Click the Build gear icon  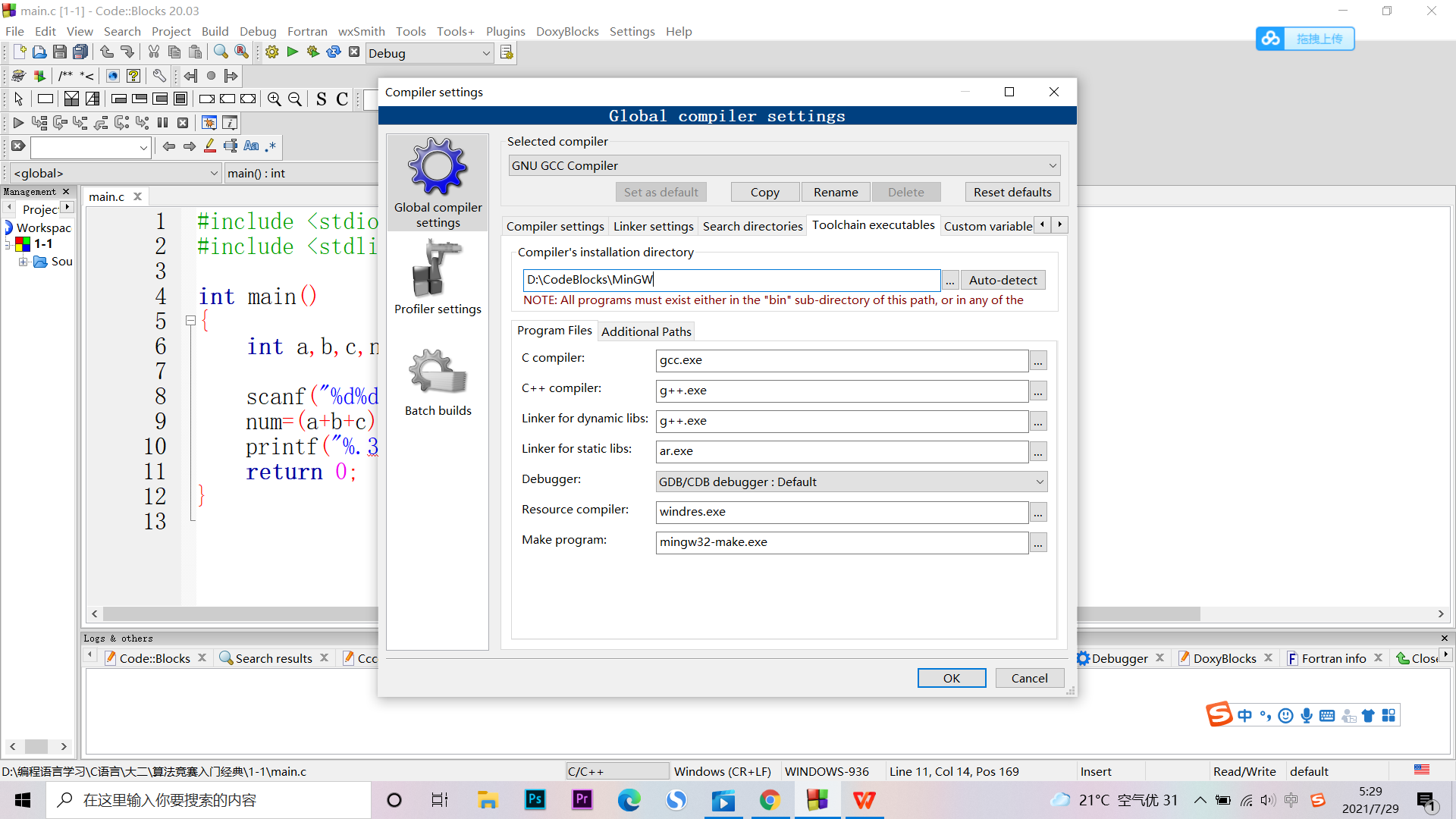[x=272, y=52]
